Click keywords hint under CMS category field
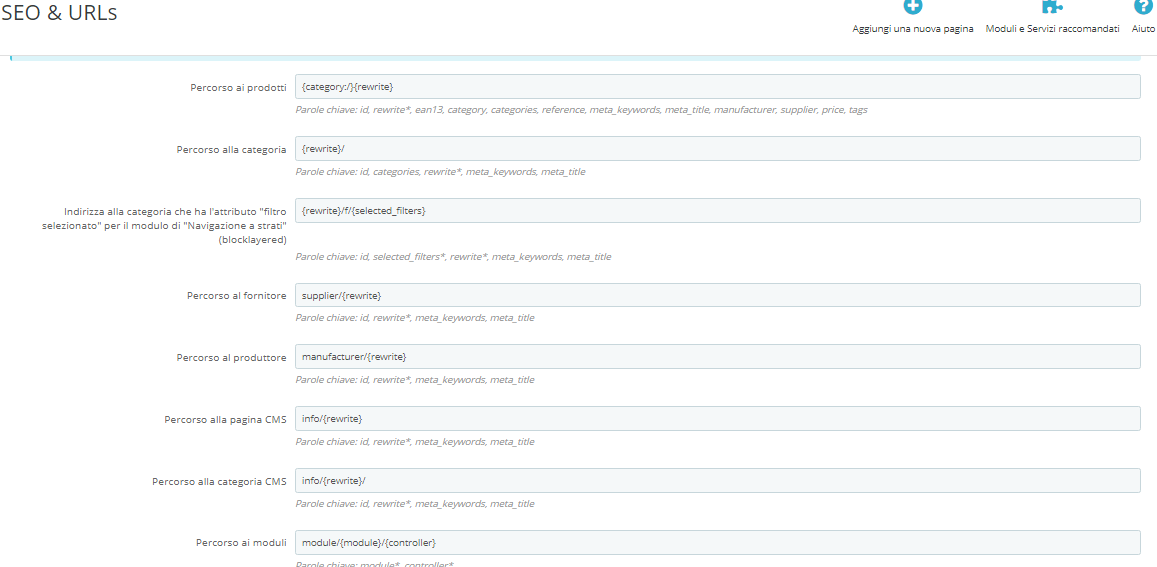 click(x=415, y=504)
